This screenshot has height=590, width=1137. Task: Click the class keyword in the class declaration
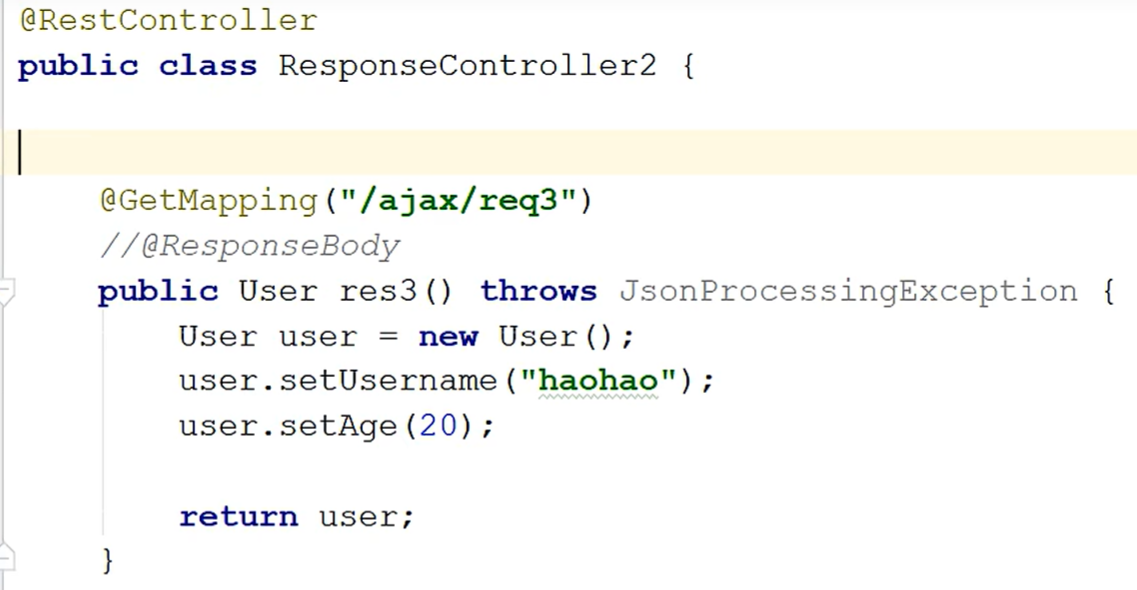point(208,66)
